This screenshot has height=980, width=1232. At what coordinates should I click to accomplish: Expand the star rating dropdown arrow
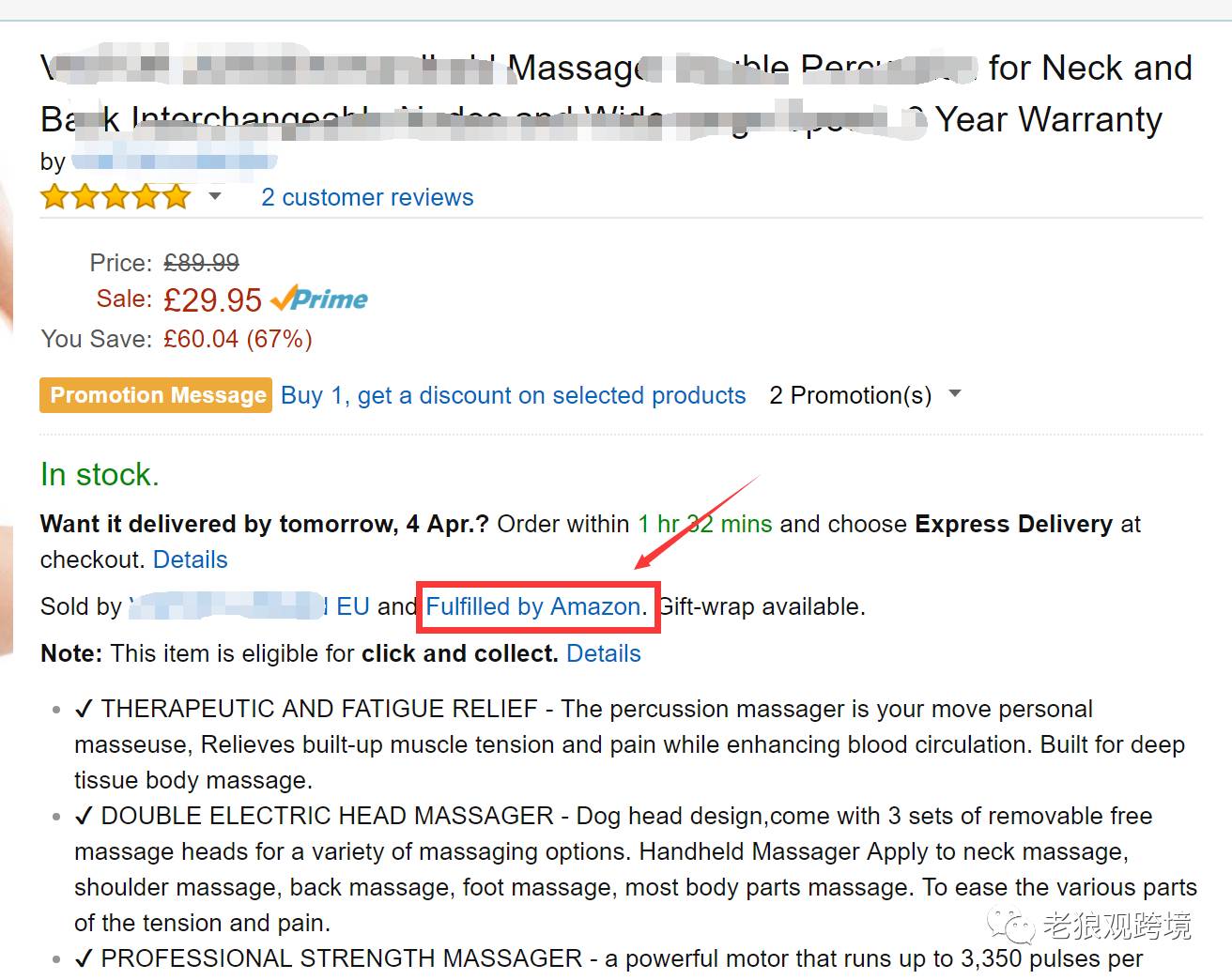215,196
